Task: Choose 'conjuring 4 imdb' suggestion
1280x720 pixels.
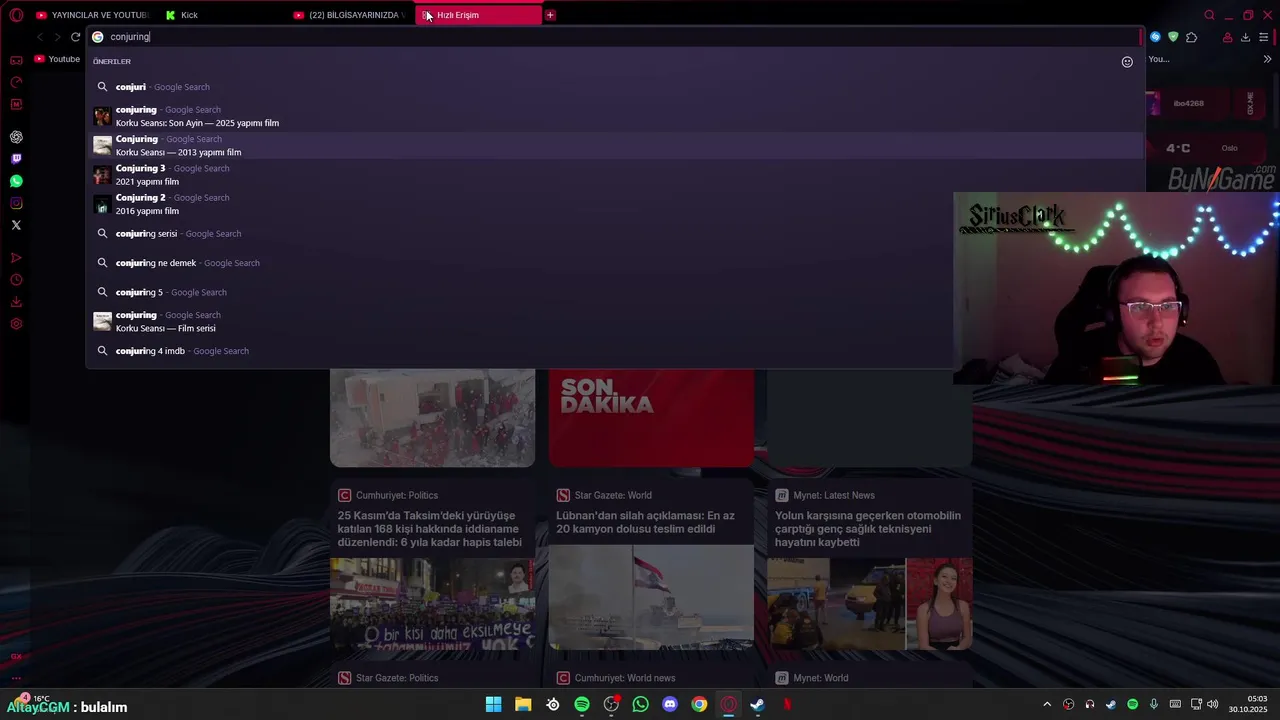Action: [614, 351]
